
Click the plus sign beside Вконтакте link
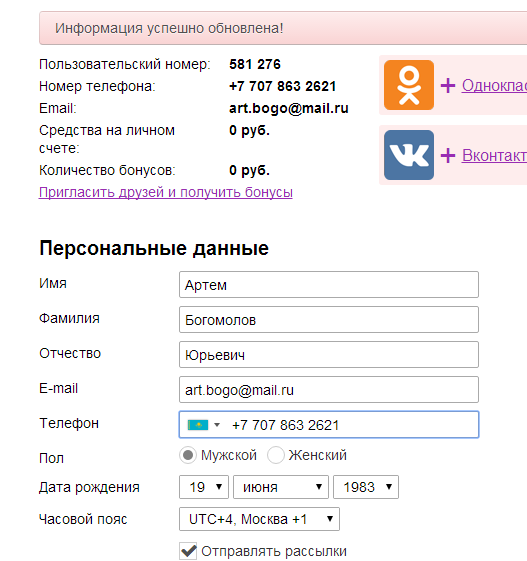click(x=448, y=156)
